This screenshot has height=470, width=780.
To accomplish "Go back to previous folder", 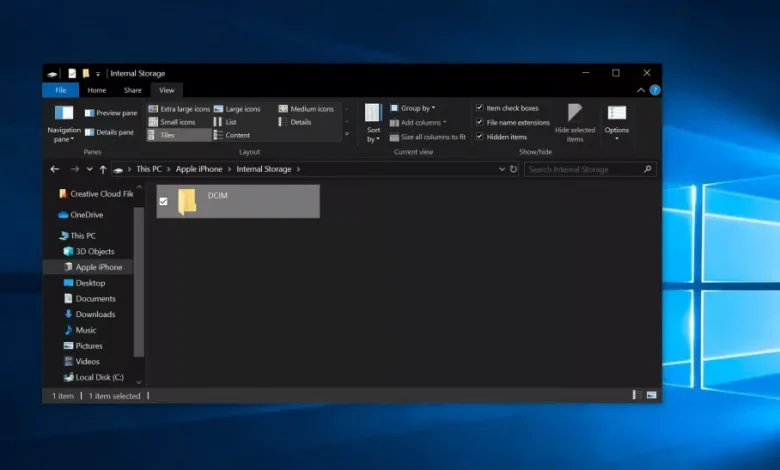I will (55, 169).
